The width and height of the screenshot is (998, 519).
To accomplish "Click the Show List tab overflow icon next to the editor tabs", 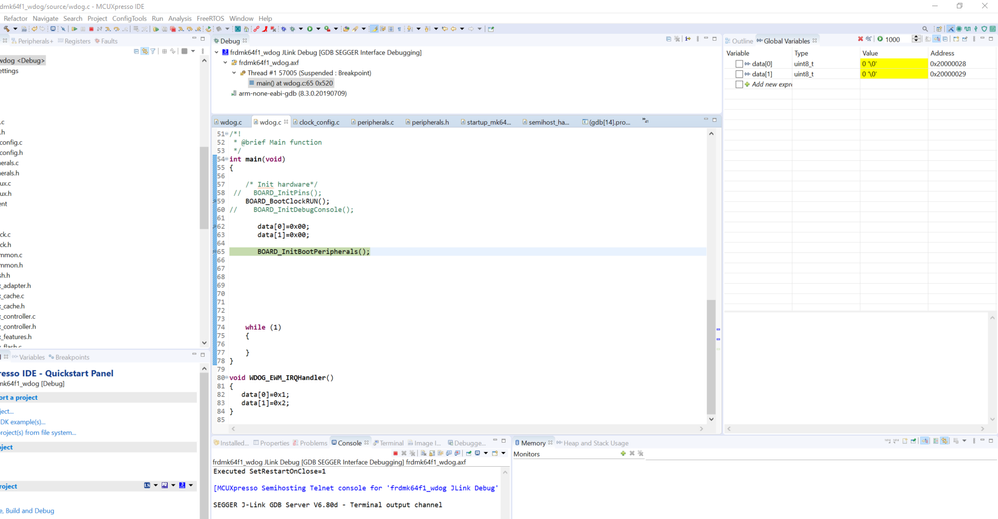I will (645, 120).
